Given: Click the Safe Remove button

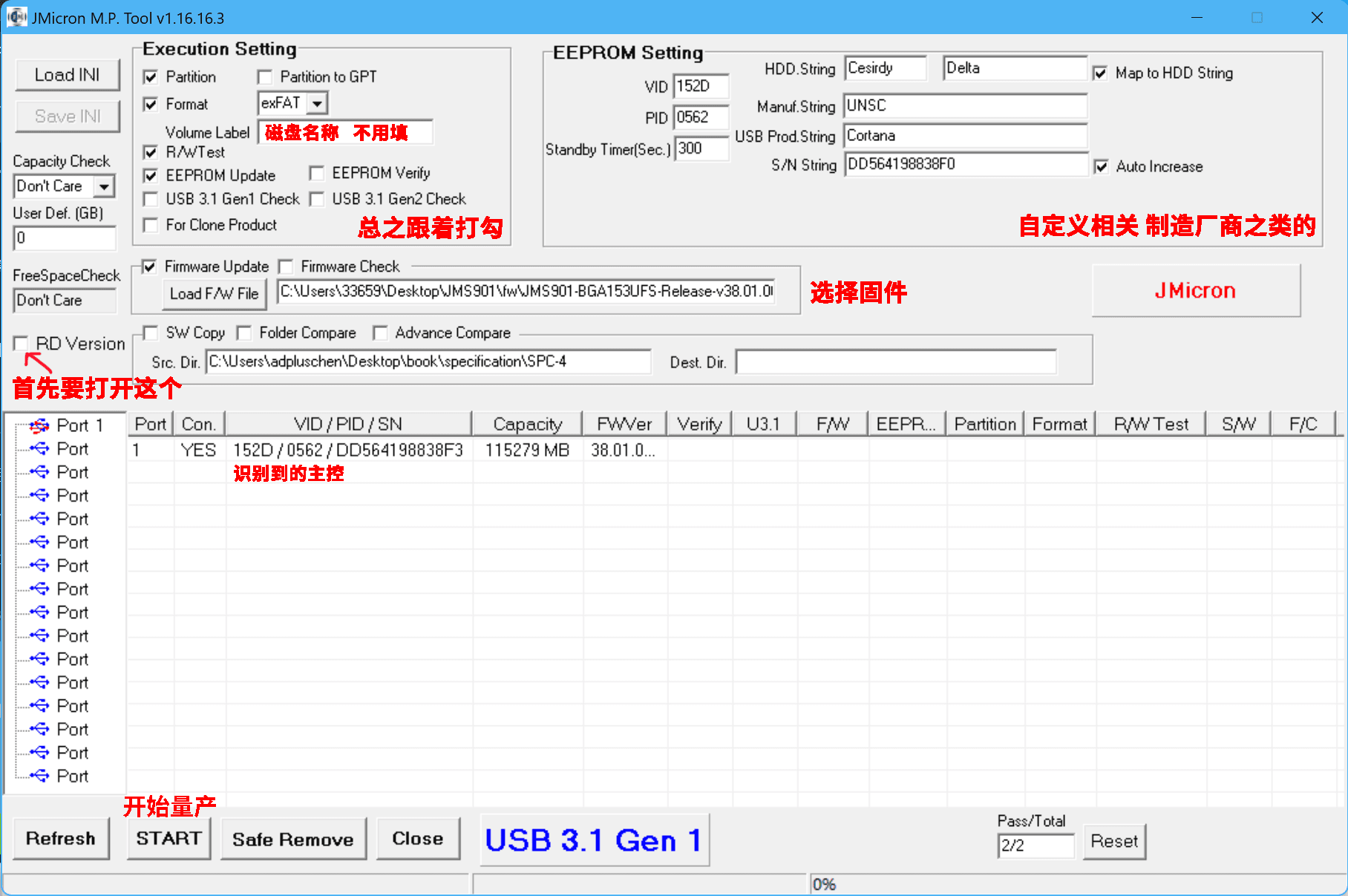Looking at the screenshot, I should point(293,840).
